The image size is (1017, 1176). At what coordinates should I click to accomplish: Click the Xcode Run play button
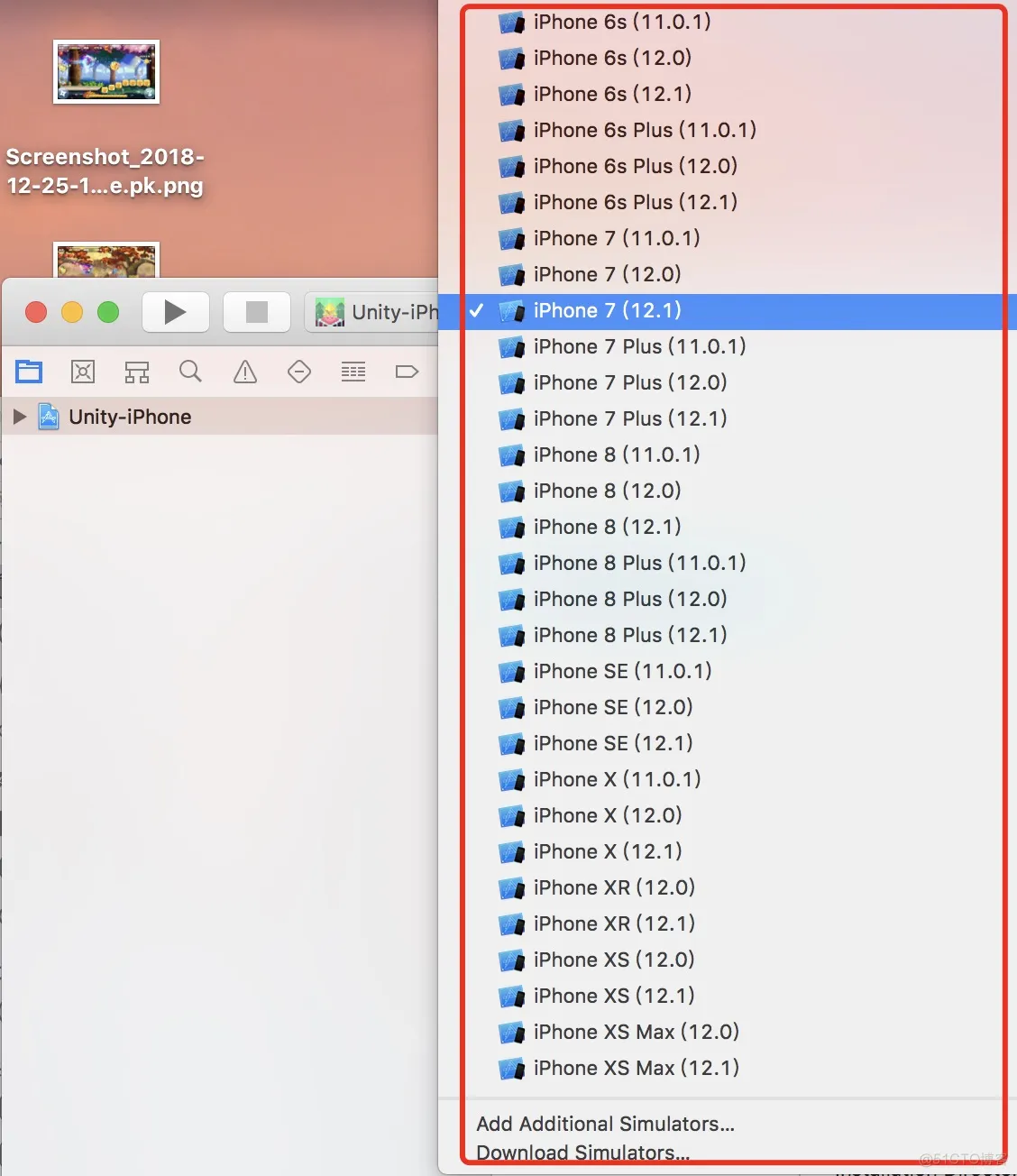click(176, 312)
